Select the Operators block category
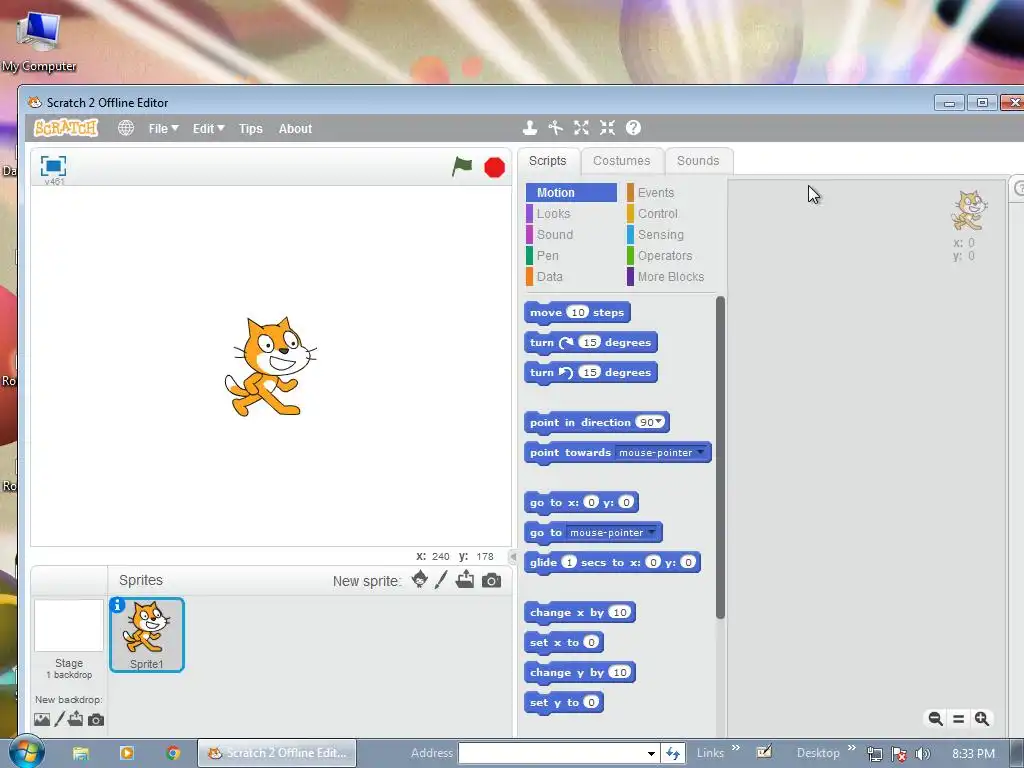Screen dimensions: 1024x768 pos(664,255)
